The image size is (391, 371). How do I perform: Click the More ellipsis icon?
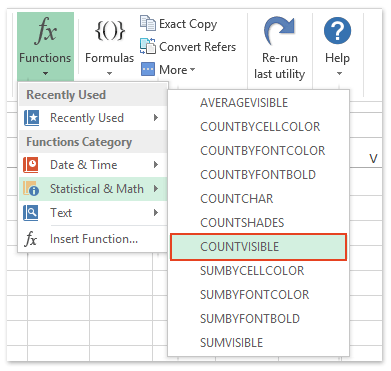point(148,69)
